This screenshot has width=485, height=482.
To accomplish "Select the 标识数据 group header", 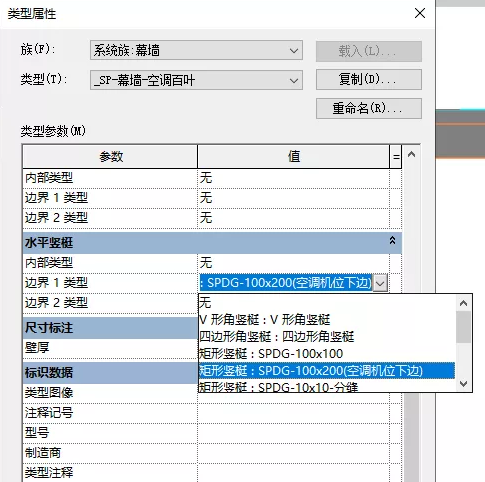I will click(111, 372).
